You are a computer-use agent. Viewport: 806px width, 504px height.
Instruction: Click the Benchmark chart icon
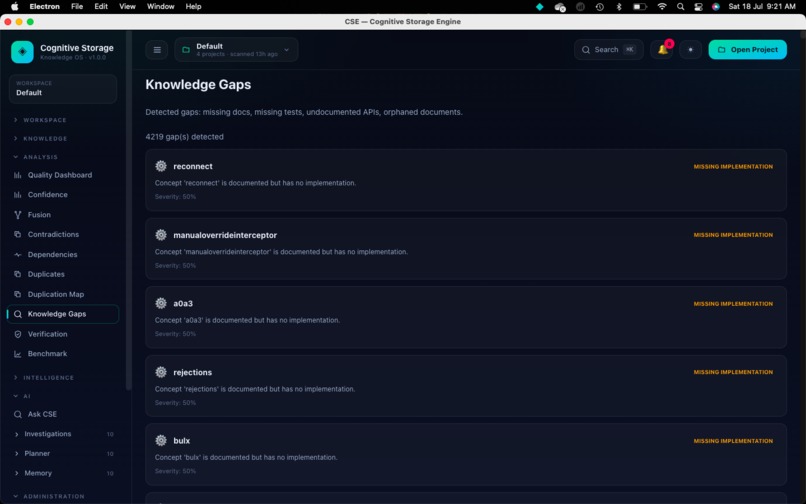[17, 354]
